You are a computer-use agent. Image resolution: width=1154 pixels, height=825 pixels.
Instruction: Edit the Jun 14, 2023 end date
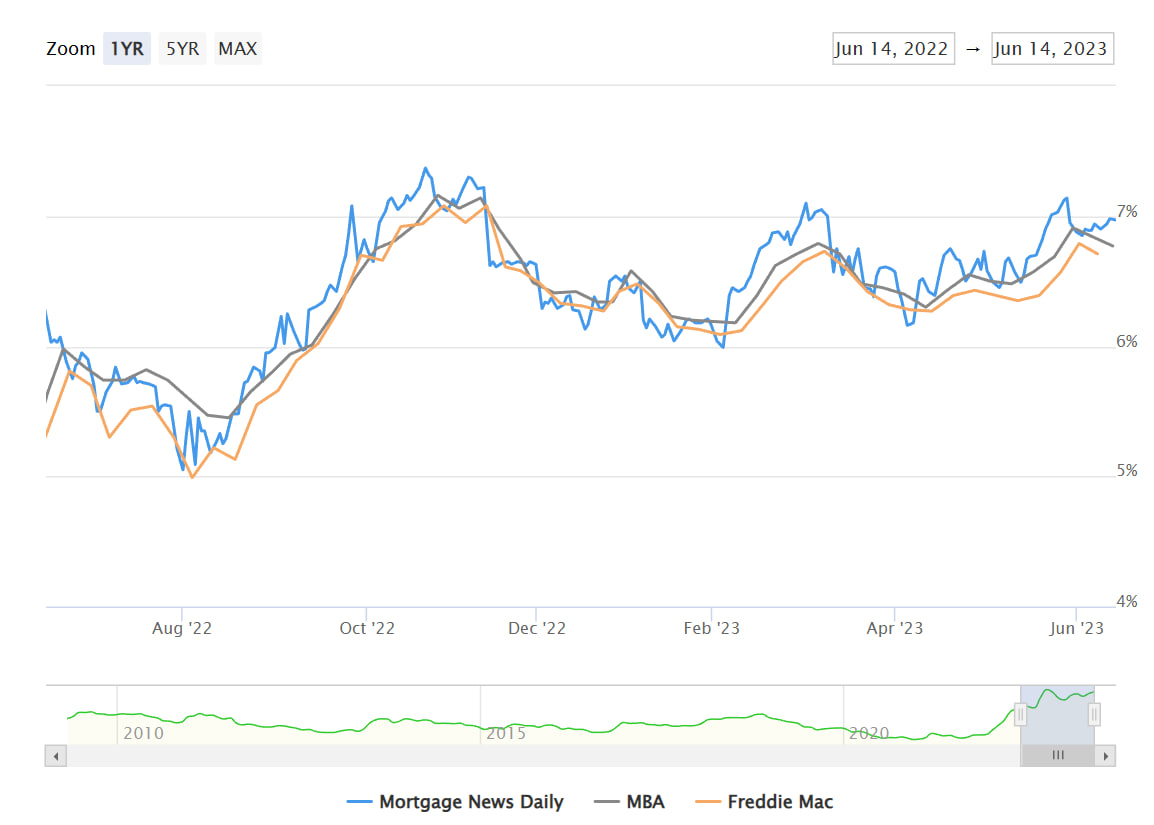(x=1052, y=49)
